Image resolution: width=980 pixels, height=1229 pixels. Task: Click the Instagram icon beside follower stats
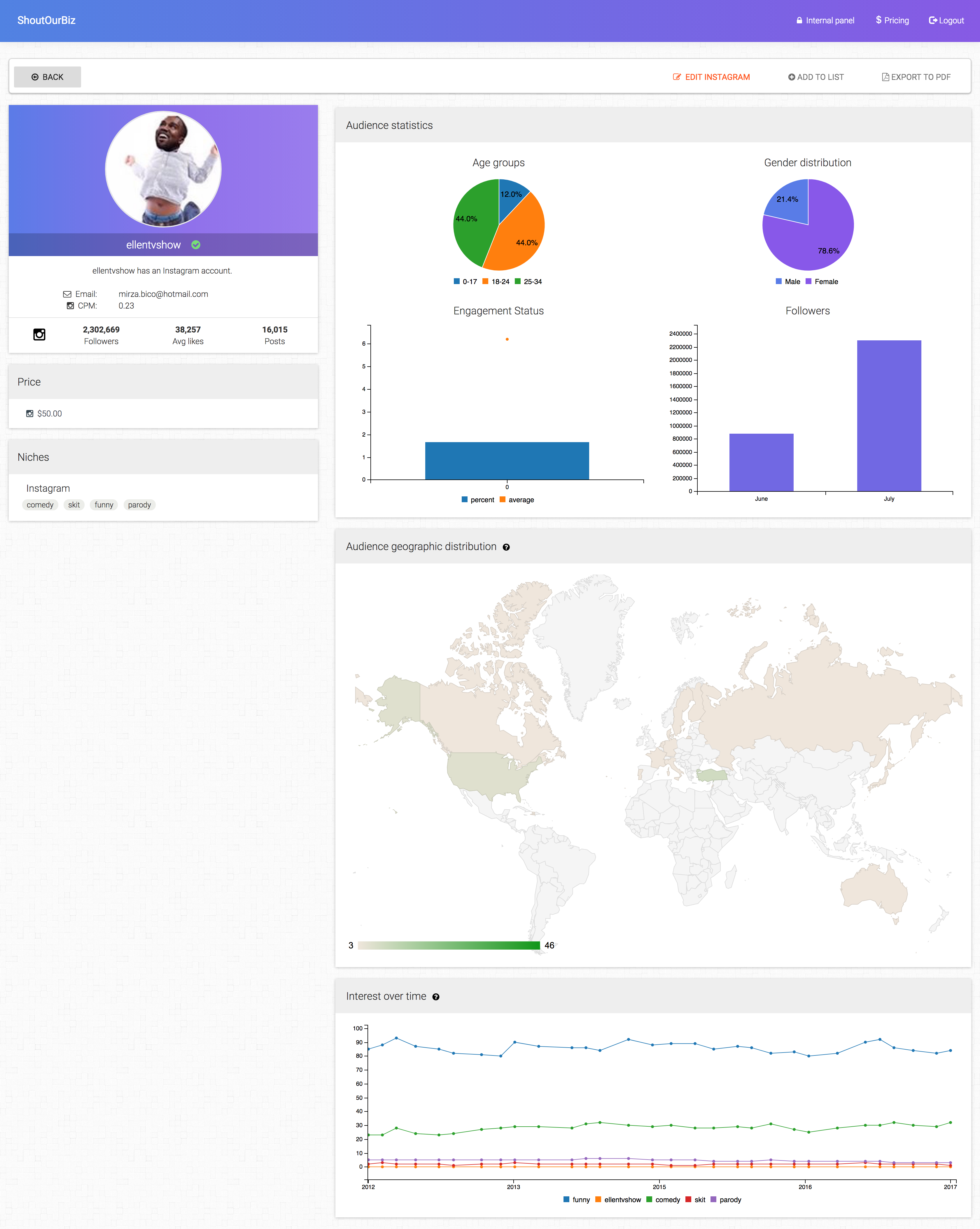[39, 335]
